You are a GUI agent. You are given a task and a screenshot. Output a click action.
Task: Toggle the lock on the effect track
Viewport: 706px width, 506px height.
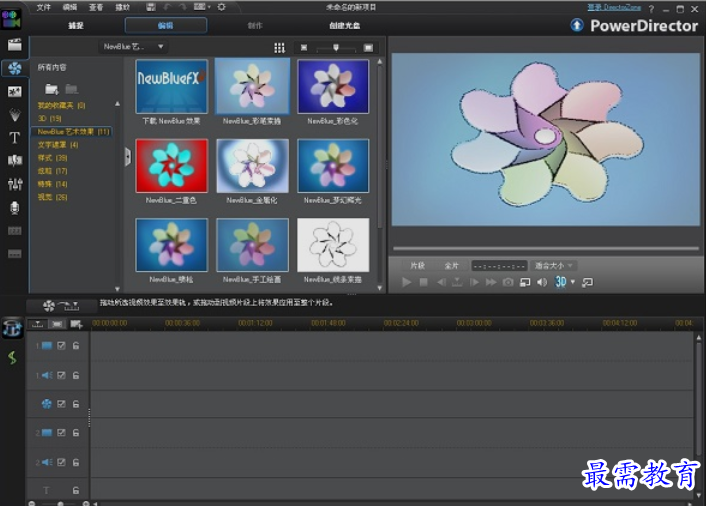point(76,404)
